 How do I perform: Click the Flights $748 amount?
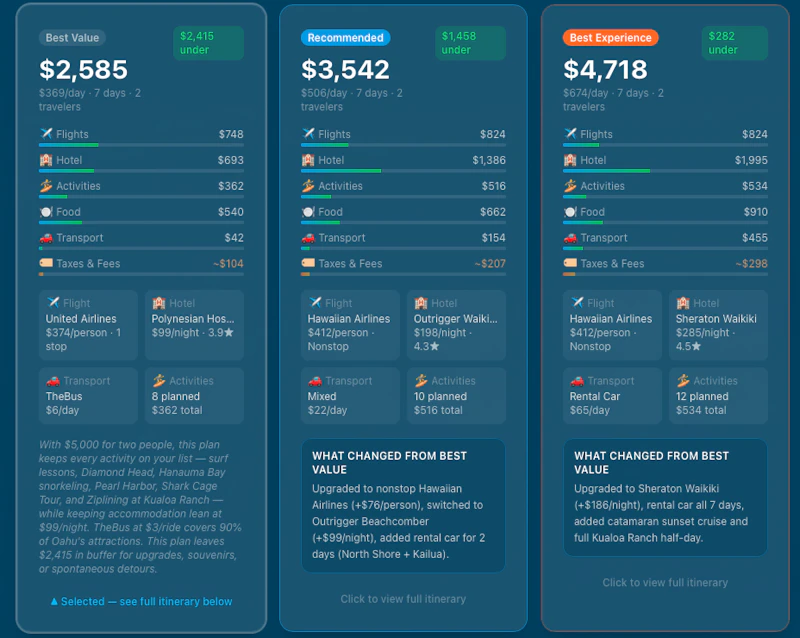coord(231,134)
